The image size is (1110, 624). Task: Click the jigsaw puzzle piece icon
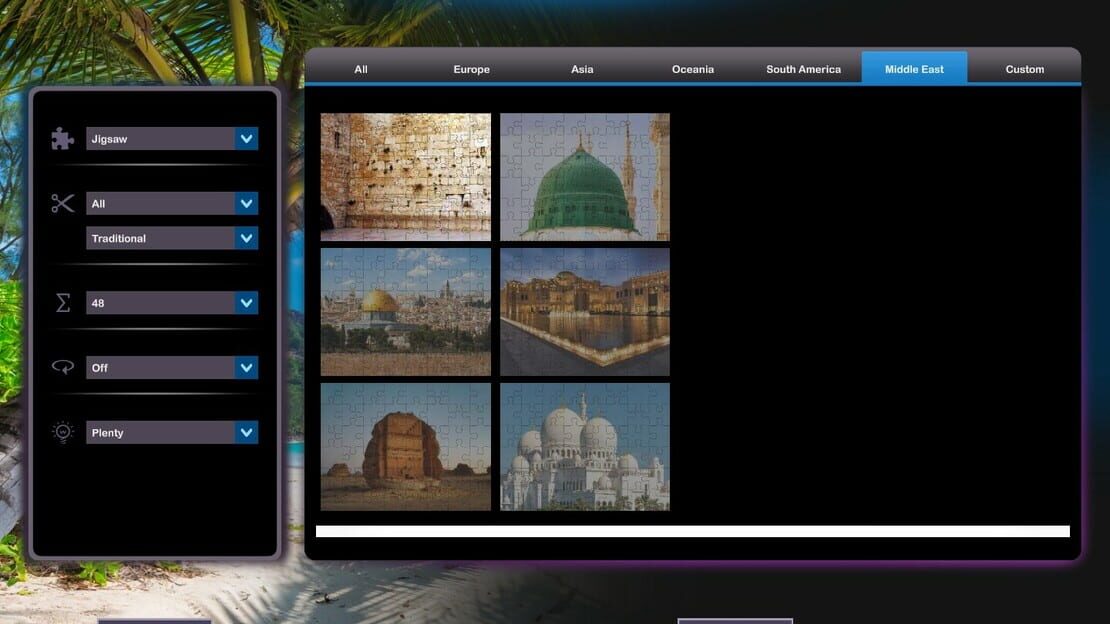62,138
